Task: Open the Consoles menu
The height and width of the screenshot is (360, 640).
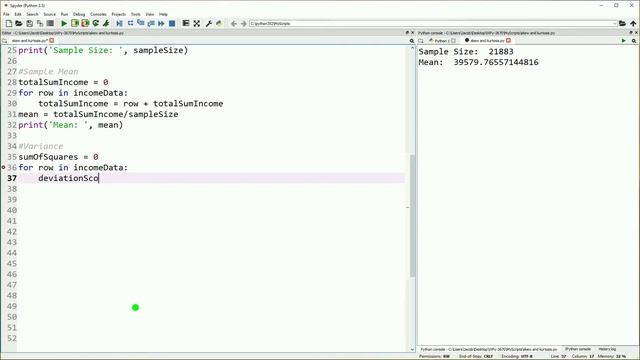Action: (98, 14)
